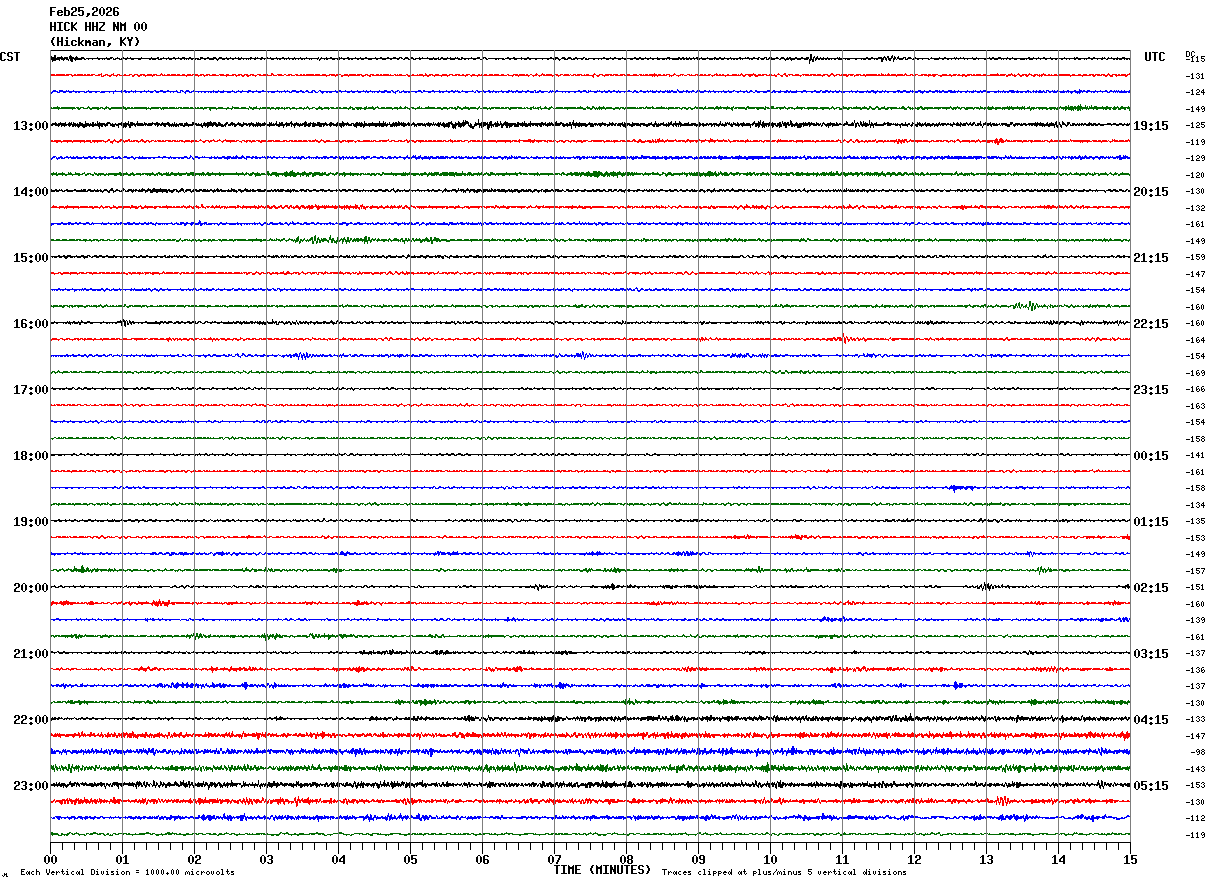Viewport: 1210px width, 886px height.
Task: Click the 00:15 UTC time label
Action: (1150, 456)
